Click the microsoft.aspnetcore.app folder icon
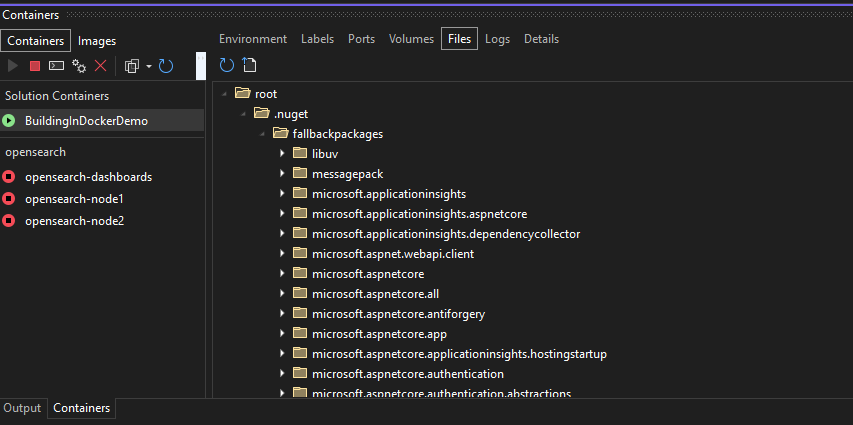Image resolution: width=853 pixels, height=425 pixels. [x=300, y=333]
